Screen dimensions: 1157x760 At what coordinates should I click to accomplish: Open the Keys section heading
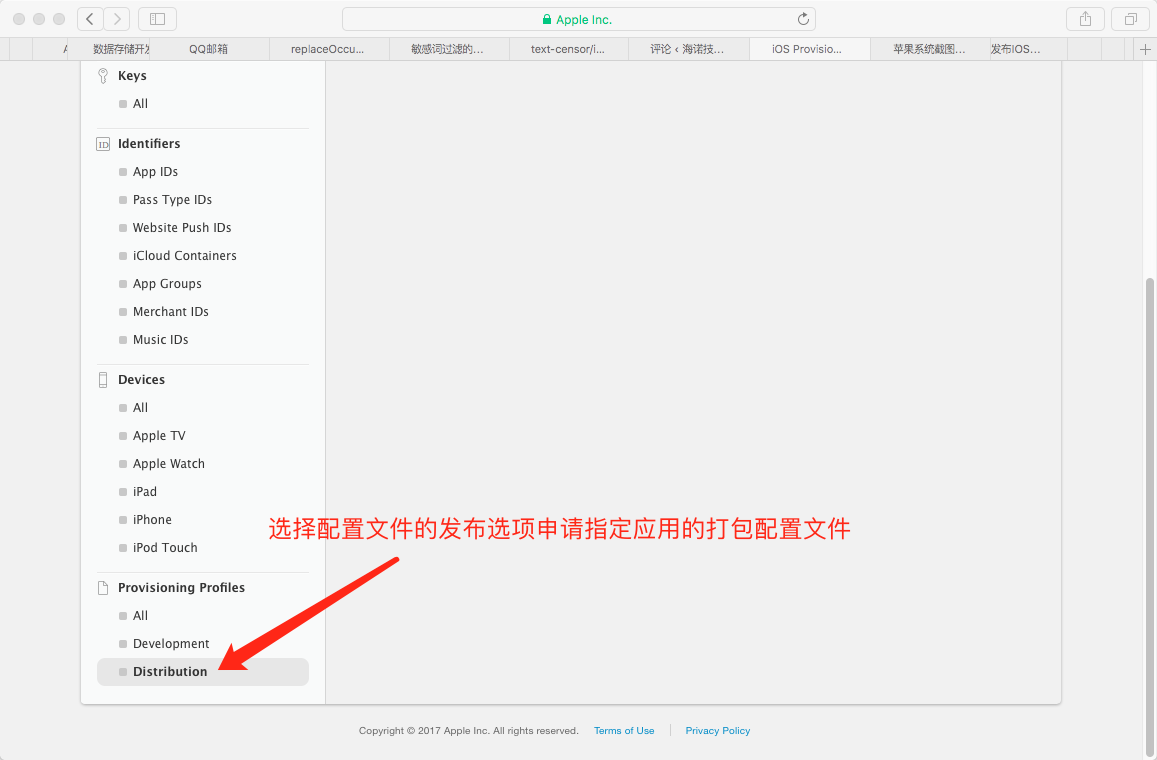[132, 75]
